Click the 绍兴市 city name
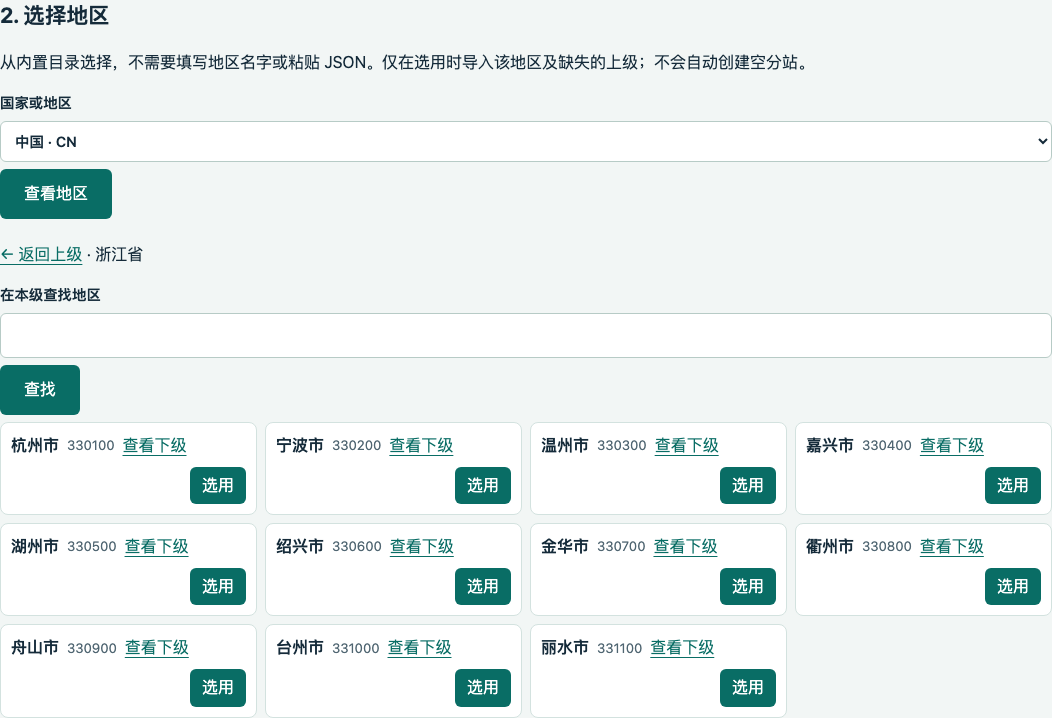 coord(300,547)
